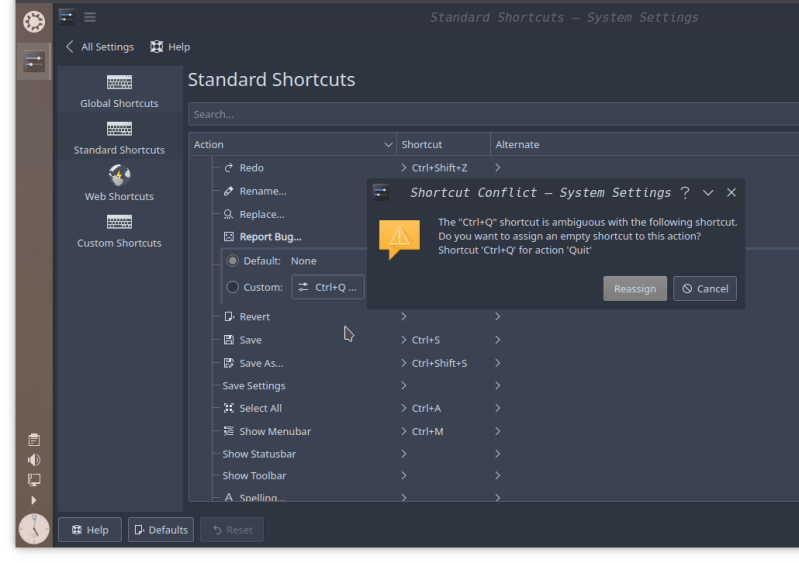Open the clipboard tray icon
The width and height of the screenshot is (799, 563).
[34, 440]
